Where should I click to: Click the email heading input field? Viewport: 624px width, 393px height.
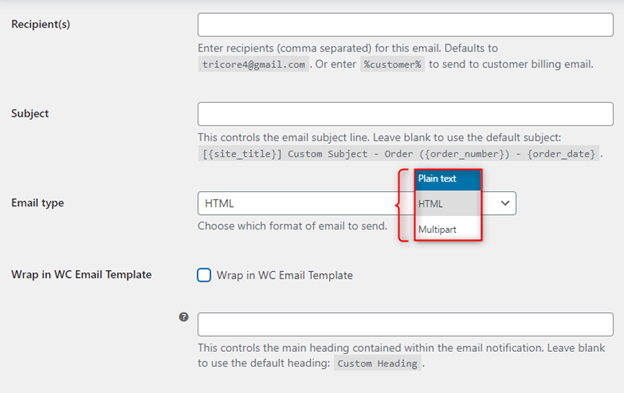[x=405, y=324]
